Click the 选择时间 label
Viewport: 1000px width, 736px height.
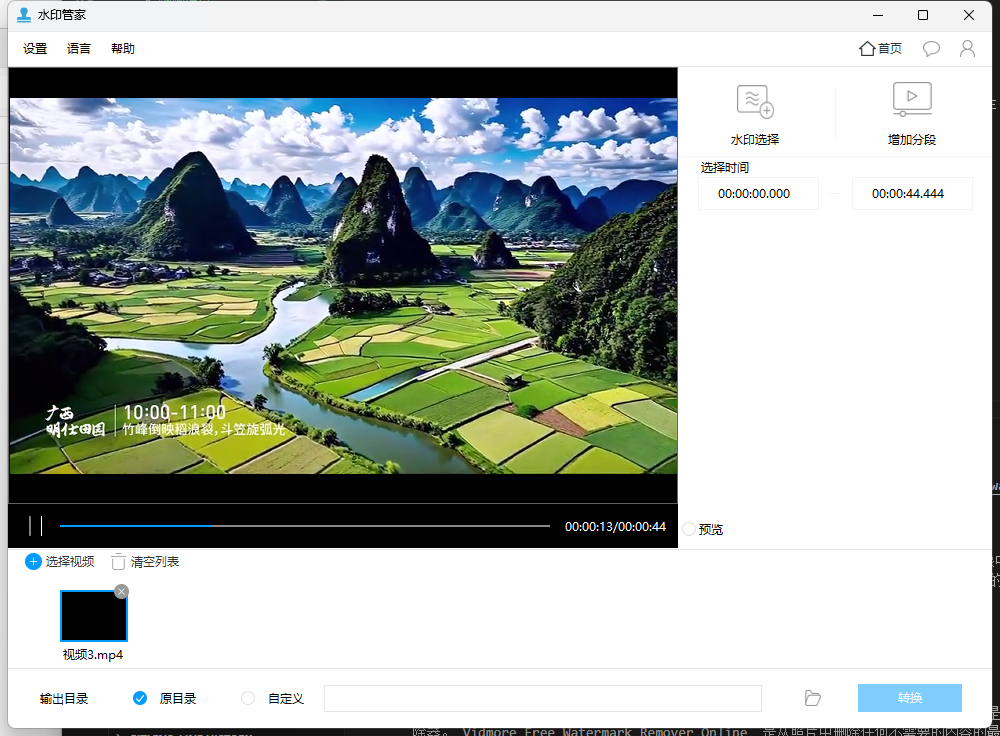pyautogui.click(x=724, y=168)
